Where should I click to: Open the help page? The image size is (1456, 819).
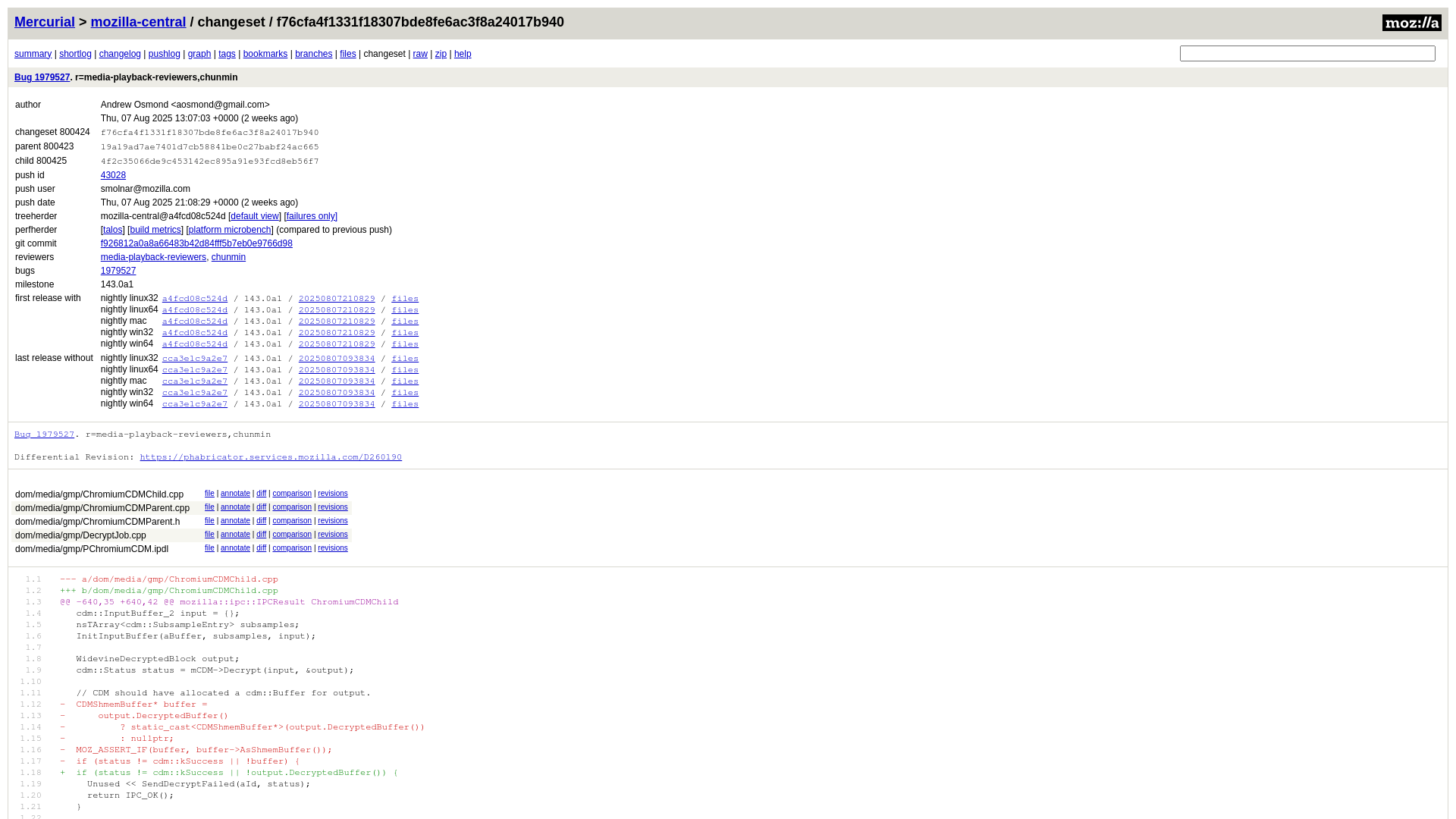463,54
